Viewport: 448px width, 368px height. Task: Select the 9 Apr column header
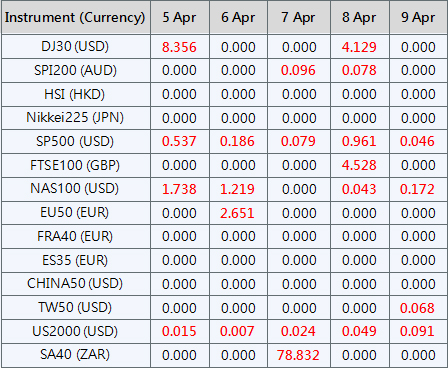pos(418,18)
